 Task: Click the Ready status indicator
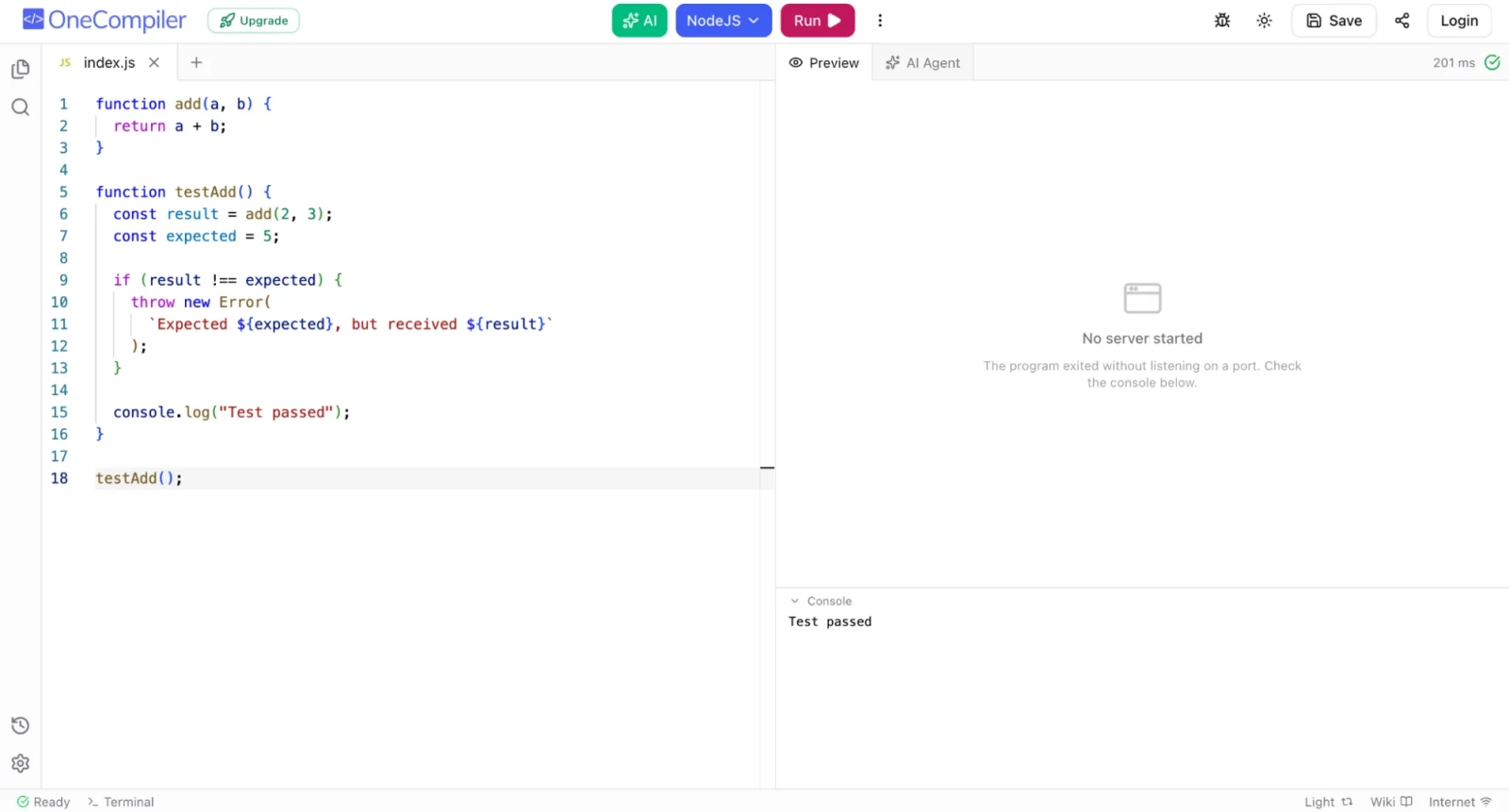pos(43,802)
